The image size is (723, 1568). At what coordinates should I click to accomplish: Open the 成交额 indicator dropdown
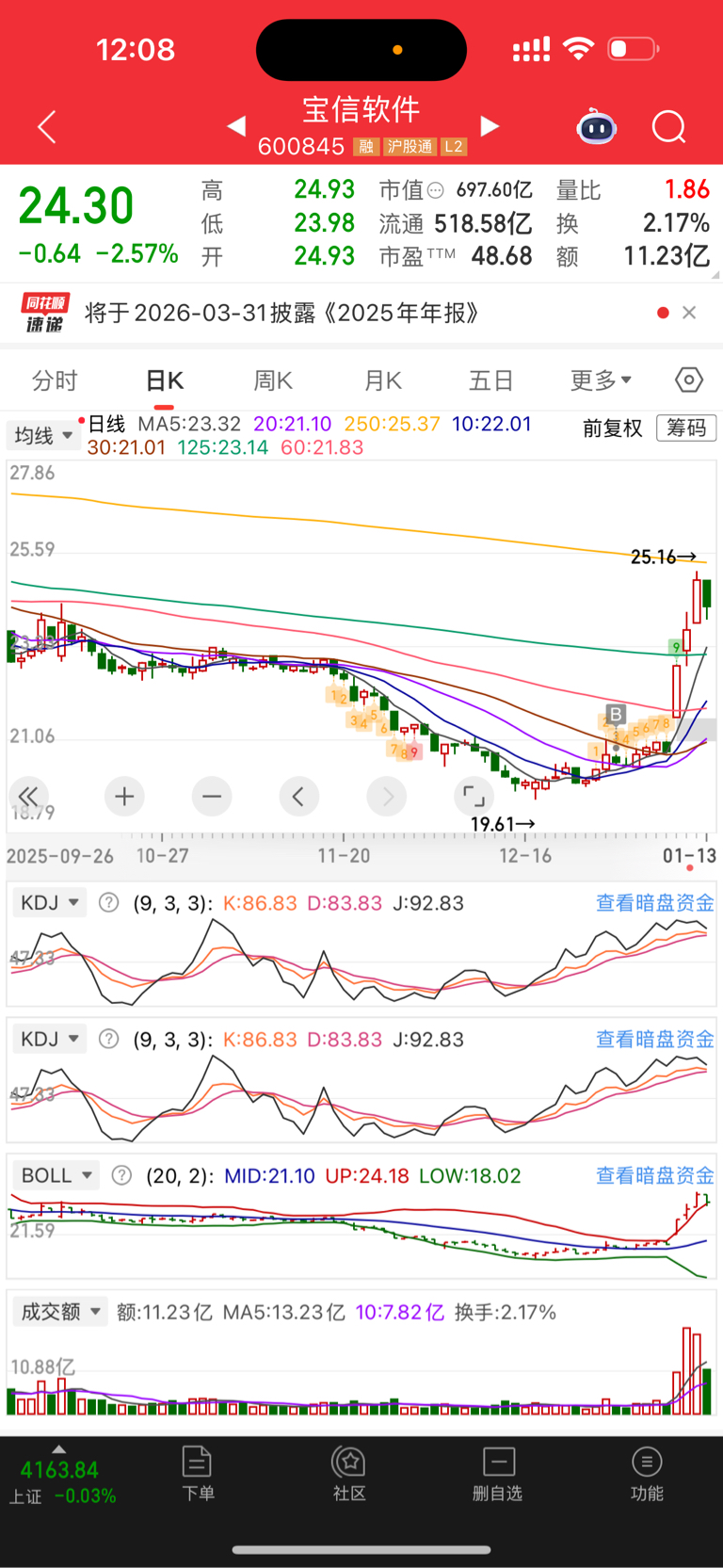click(x=60, y=1312)
